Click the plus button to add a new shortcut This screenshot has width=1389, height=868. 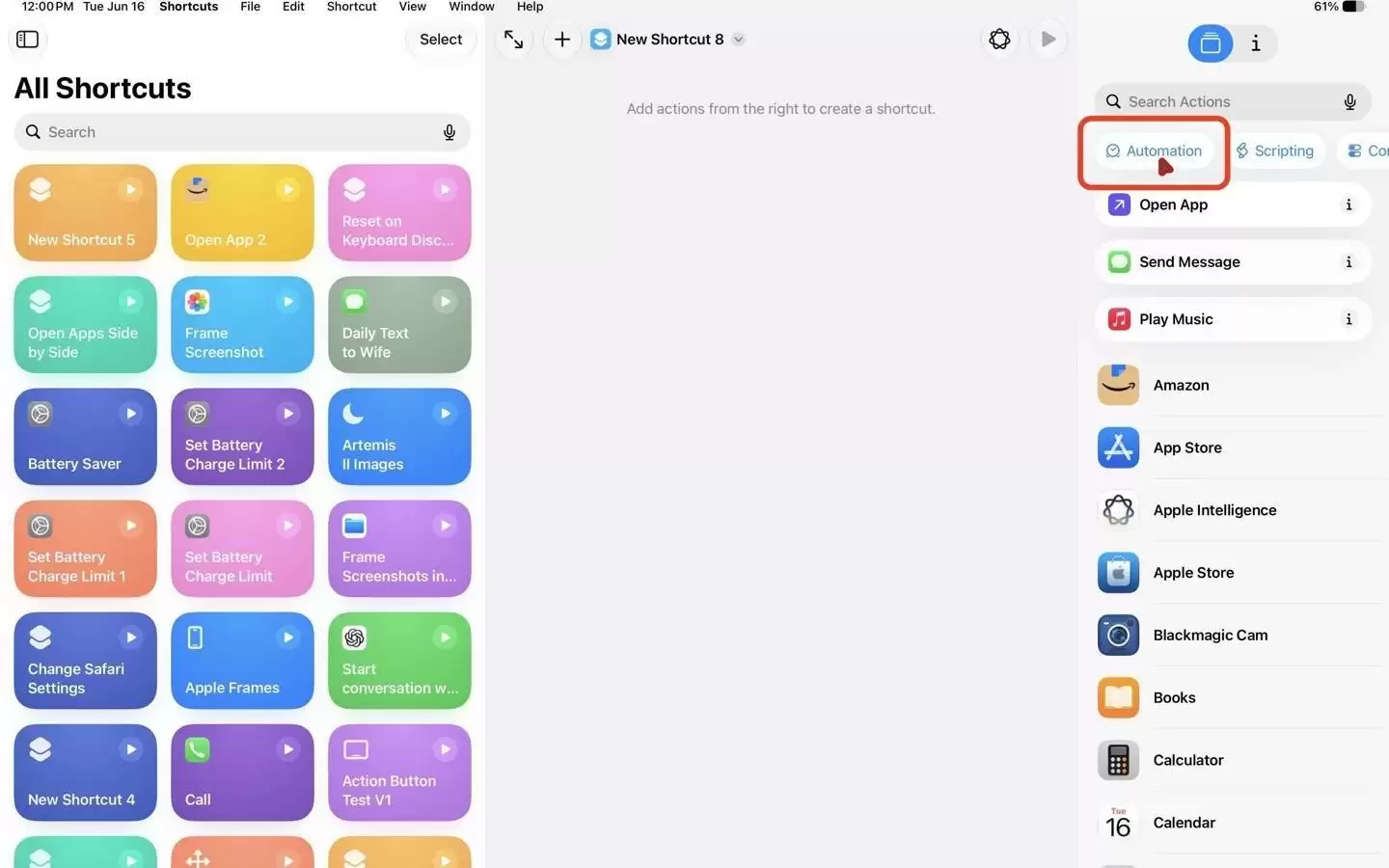tap(562, 40)
